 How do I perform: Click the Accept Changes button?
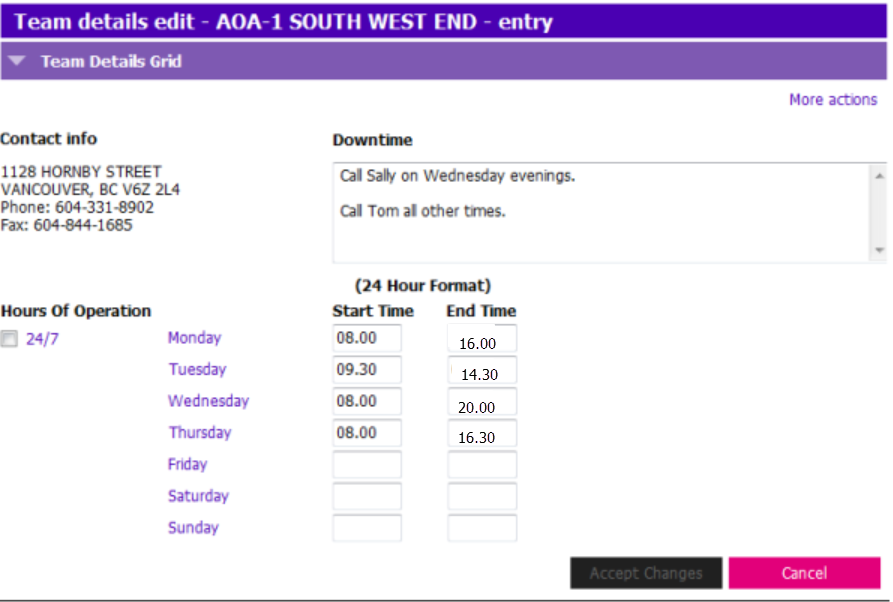pyautogui.click(x=646, y=573)
